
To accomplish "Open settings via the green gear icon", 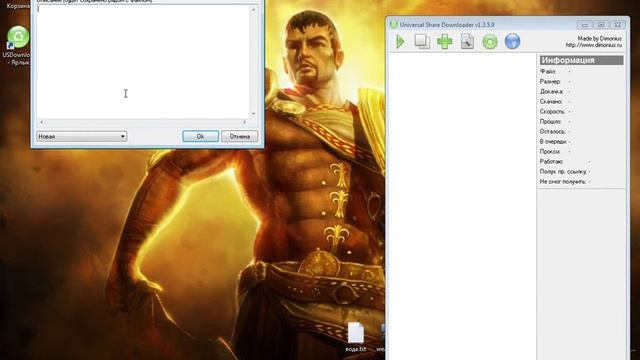I will click(x=490, y=42).
